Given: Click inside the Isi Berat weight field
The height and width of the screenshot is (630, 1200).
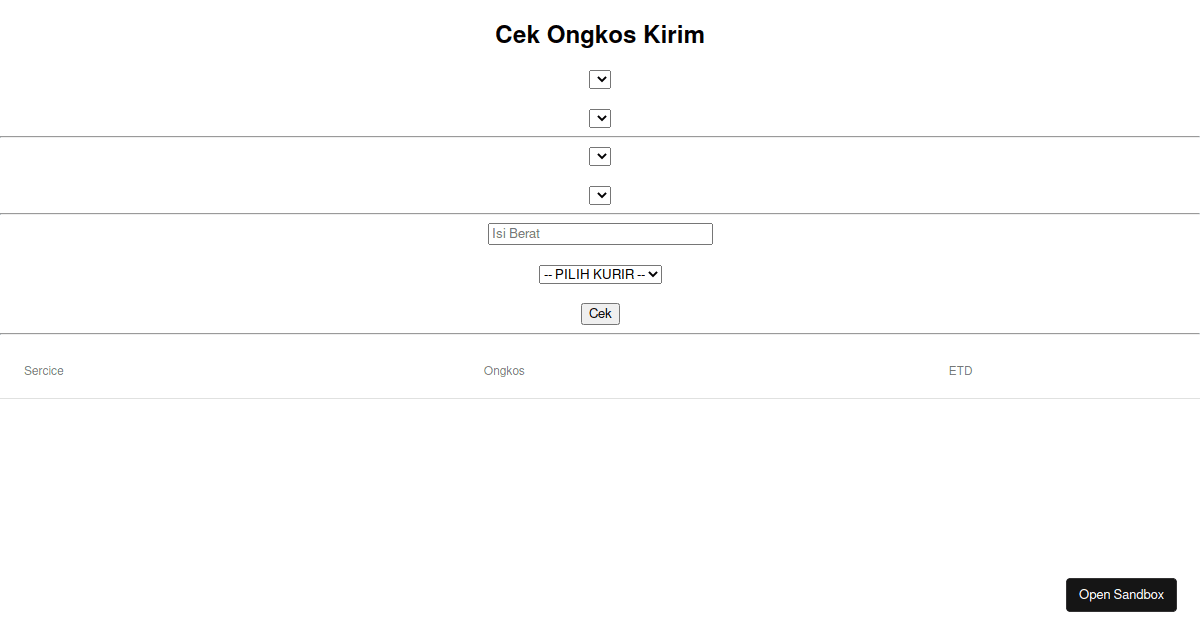Looking at the screenshot, I should point(600,233).
